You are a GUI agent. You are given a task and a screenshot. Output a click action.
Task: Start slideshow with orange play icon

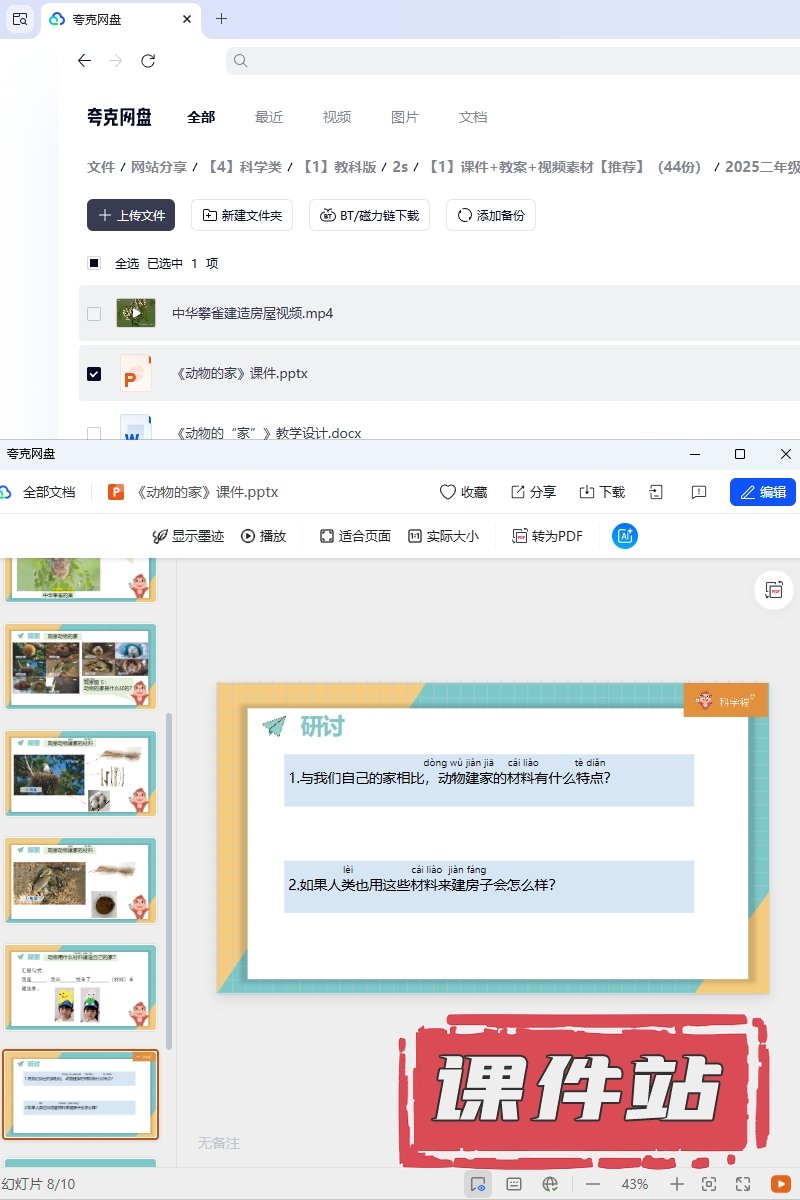(779, 1184)
